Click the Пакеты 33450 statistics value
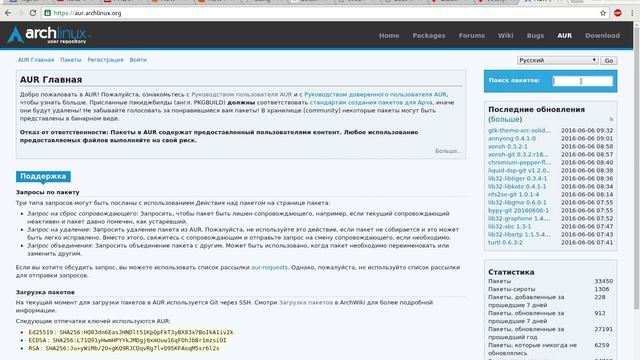 pos(604,281)
